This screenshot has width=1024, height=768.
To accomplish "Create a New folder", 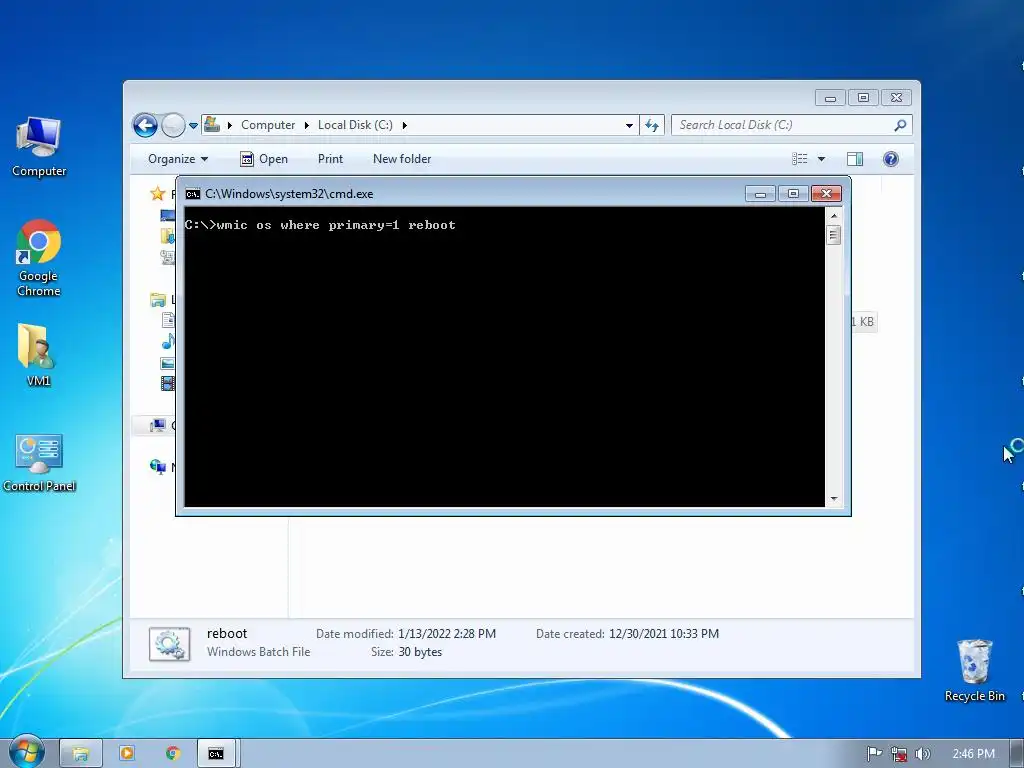I will [x=402, y=159].
